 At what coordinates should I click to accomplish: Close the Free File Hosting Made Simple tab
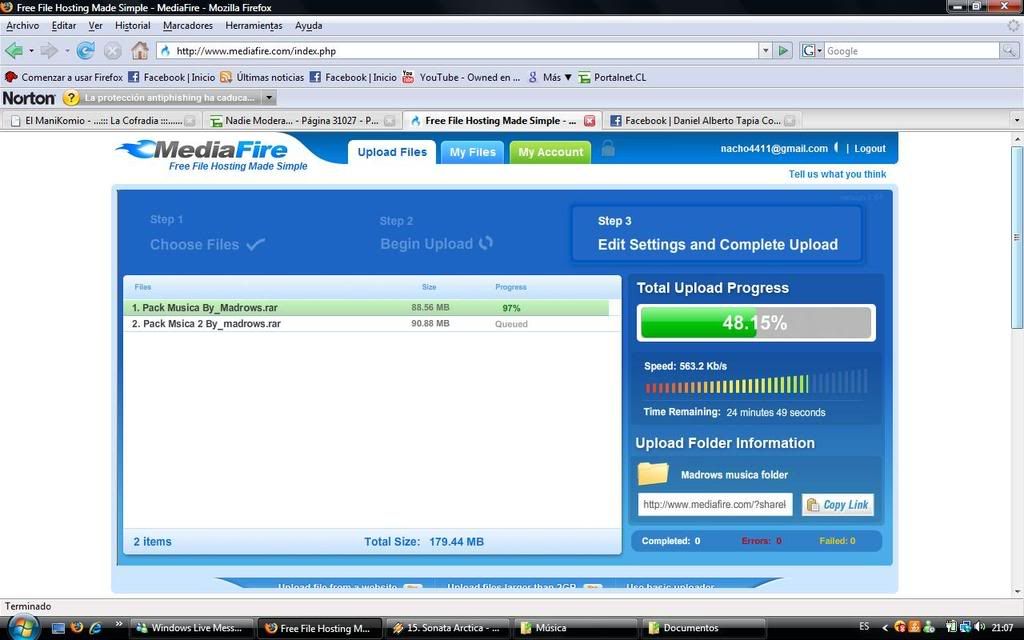pos(589,121)
